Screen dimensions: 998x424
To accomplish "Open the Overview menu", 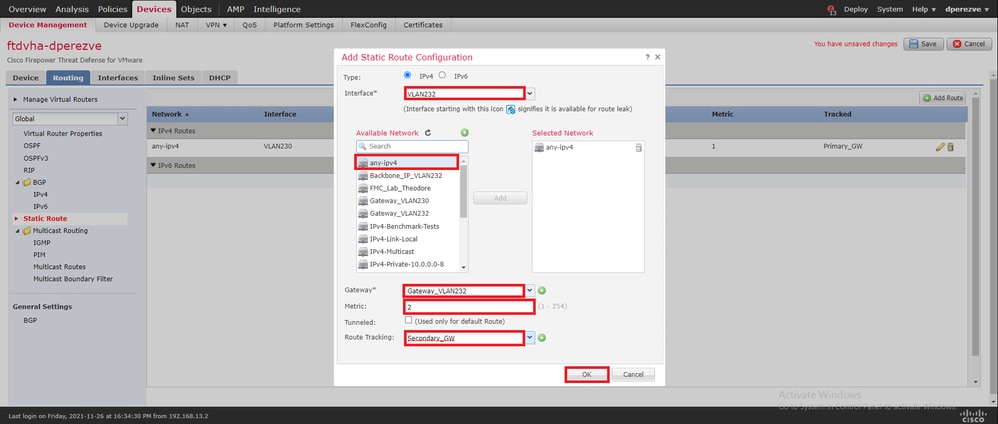I will click(27, 10).
